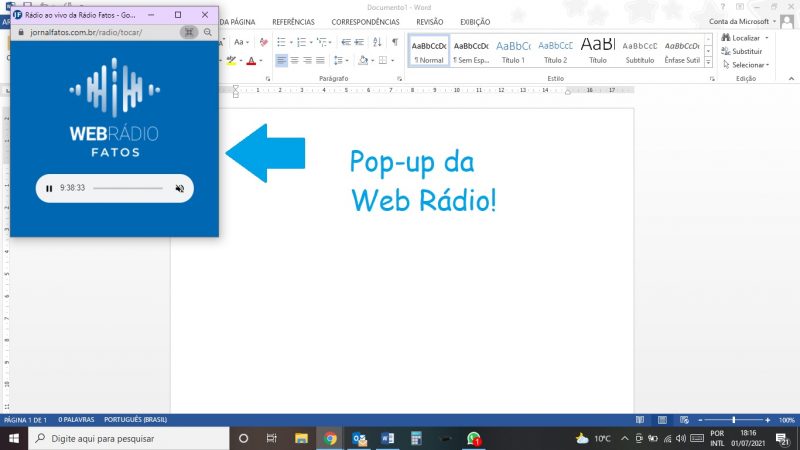Open Chrome from the taskbar

(x=330, y=438)
